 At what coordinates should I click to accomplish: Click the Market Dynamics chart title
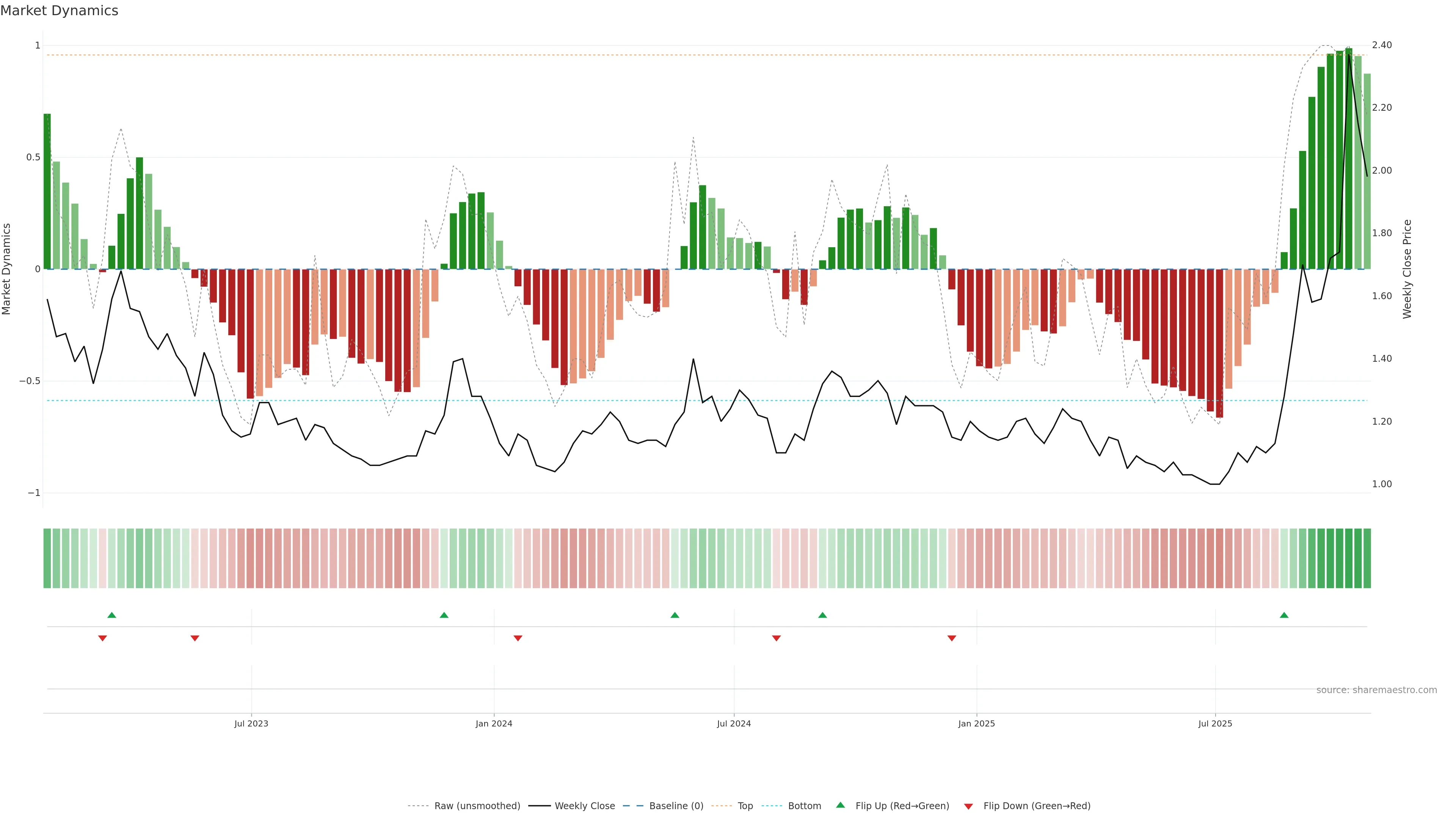click(60, 11)
